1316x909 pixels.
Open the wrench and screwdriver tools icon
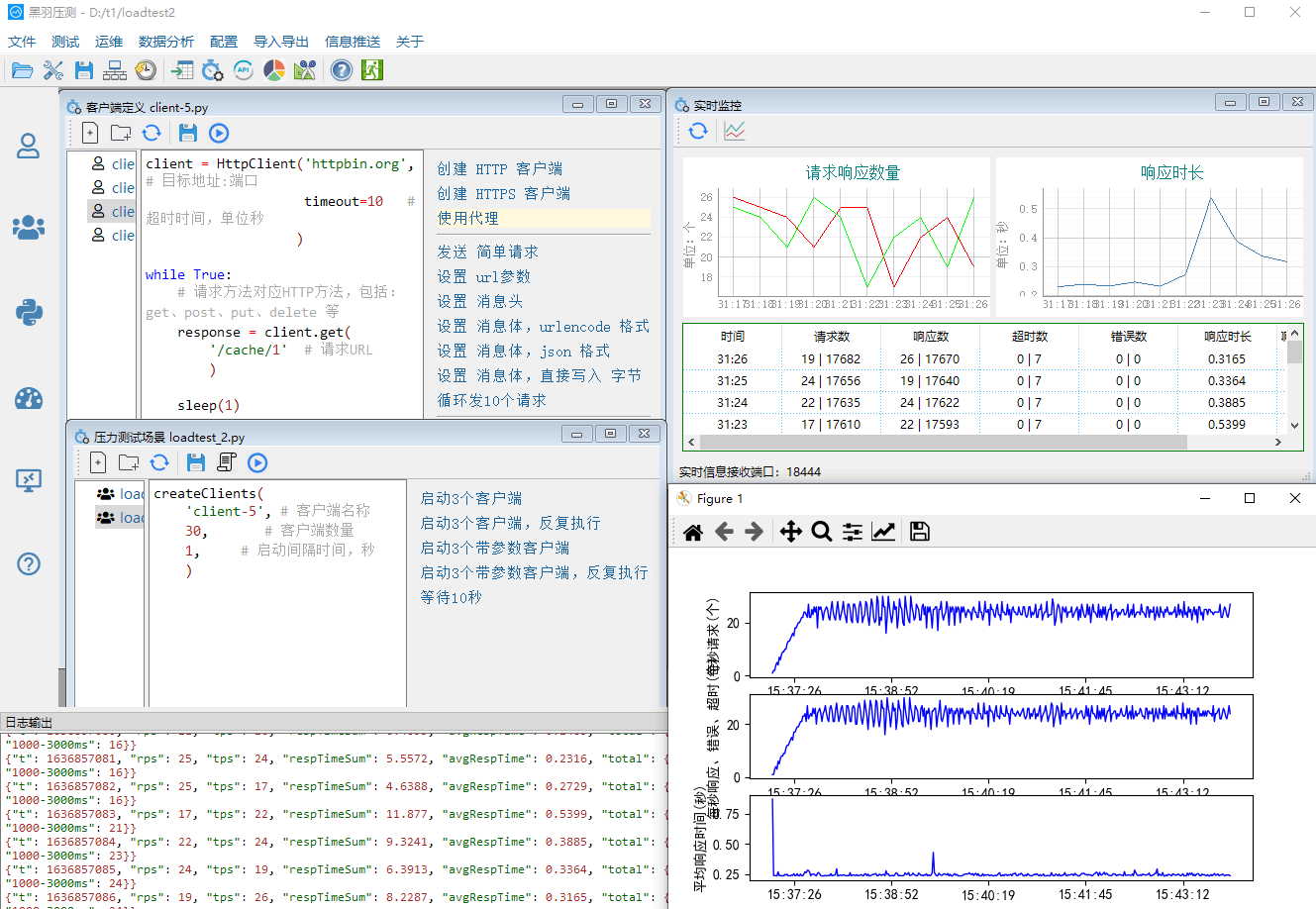pos(53,70)
